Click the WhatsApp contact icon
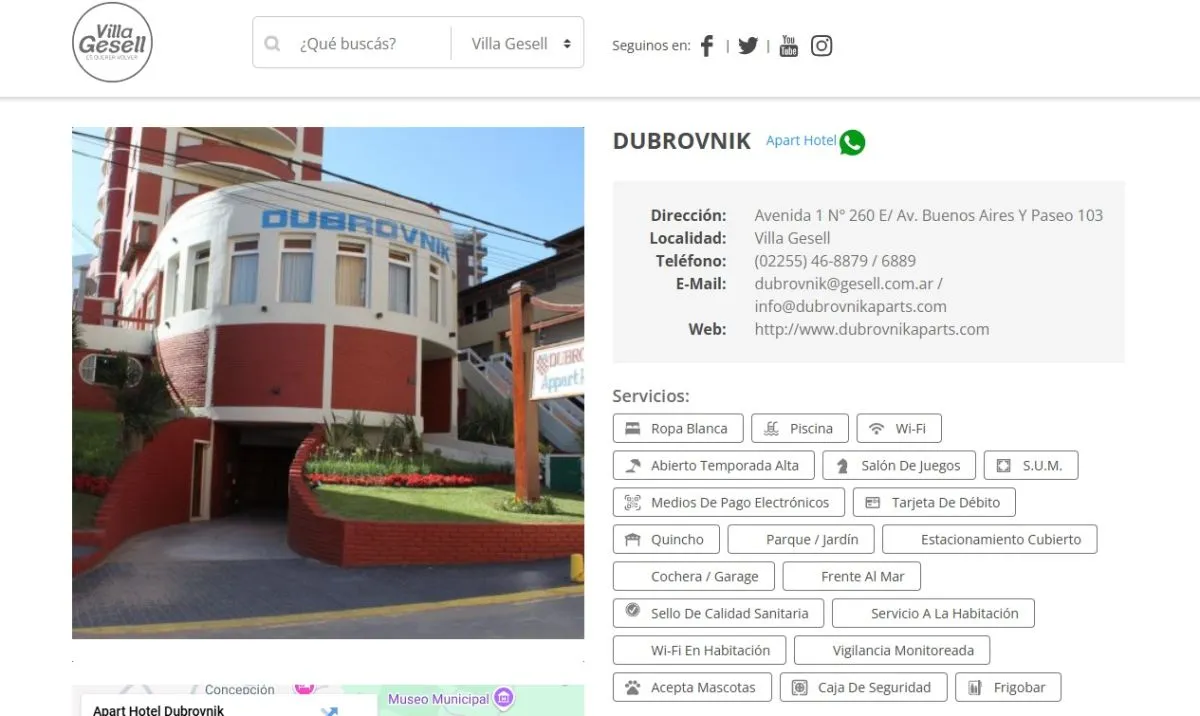1200x716 pixels. pyautogui.click(x=852, y=142)
